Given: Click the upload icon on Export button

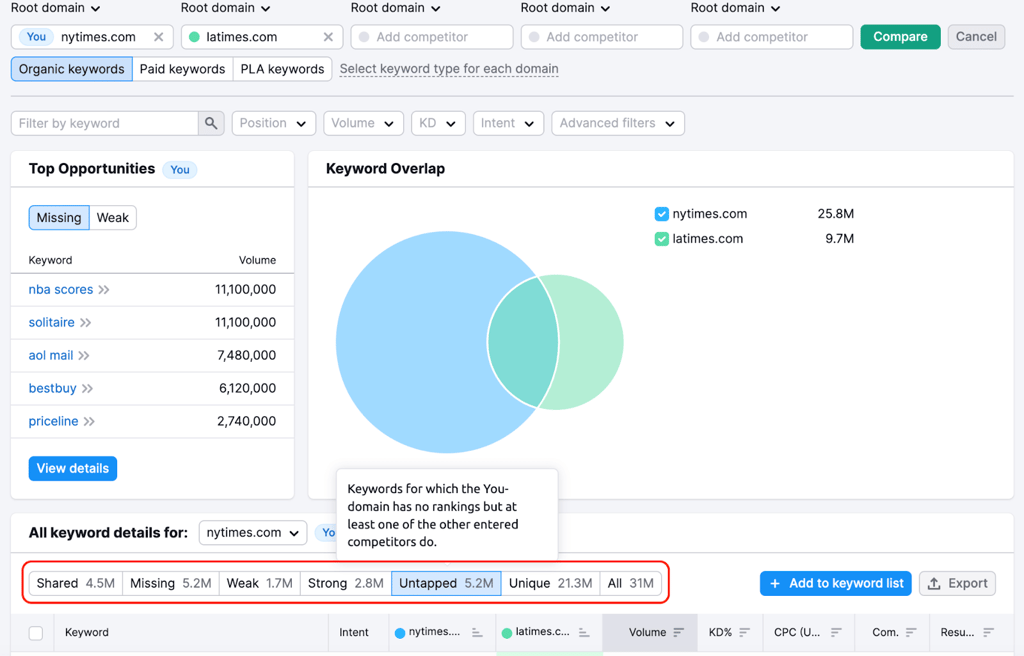Looking at the screenshot, I should 935,583.
